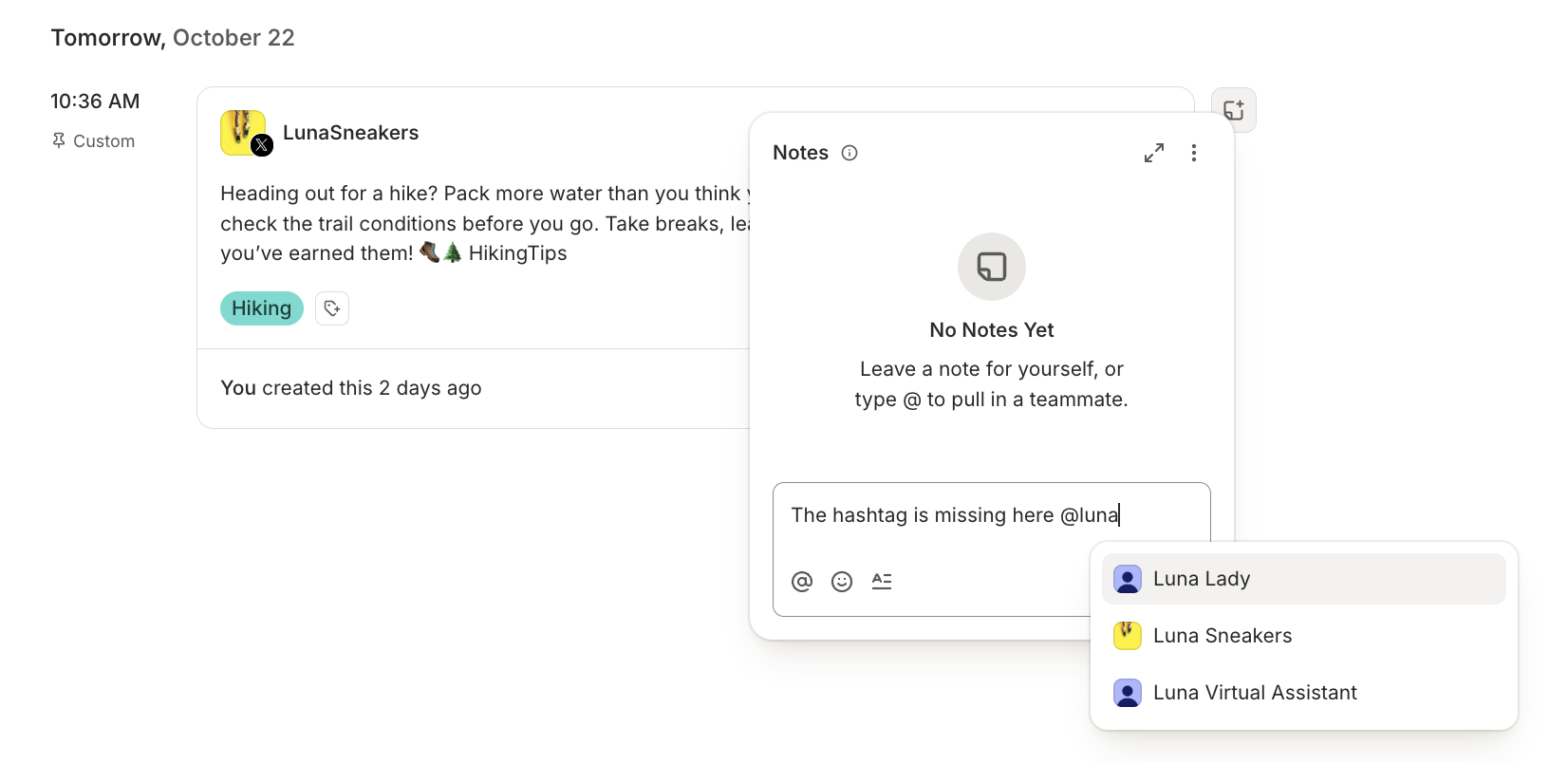Viewport: 1568px width, 763px height.
Task: Select the 'No Notes Yet' heading
Action: pyautogui.click(x=992, y=330)
